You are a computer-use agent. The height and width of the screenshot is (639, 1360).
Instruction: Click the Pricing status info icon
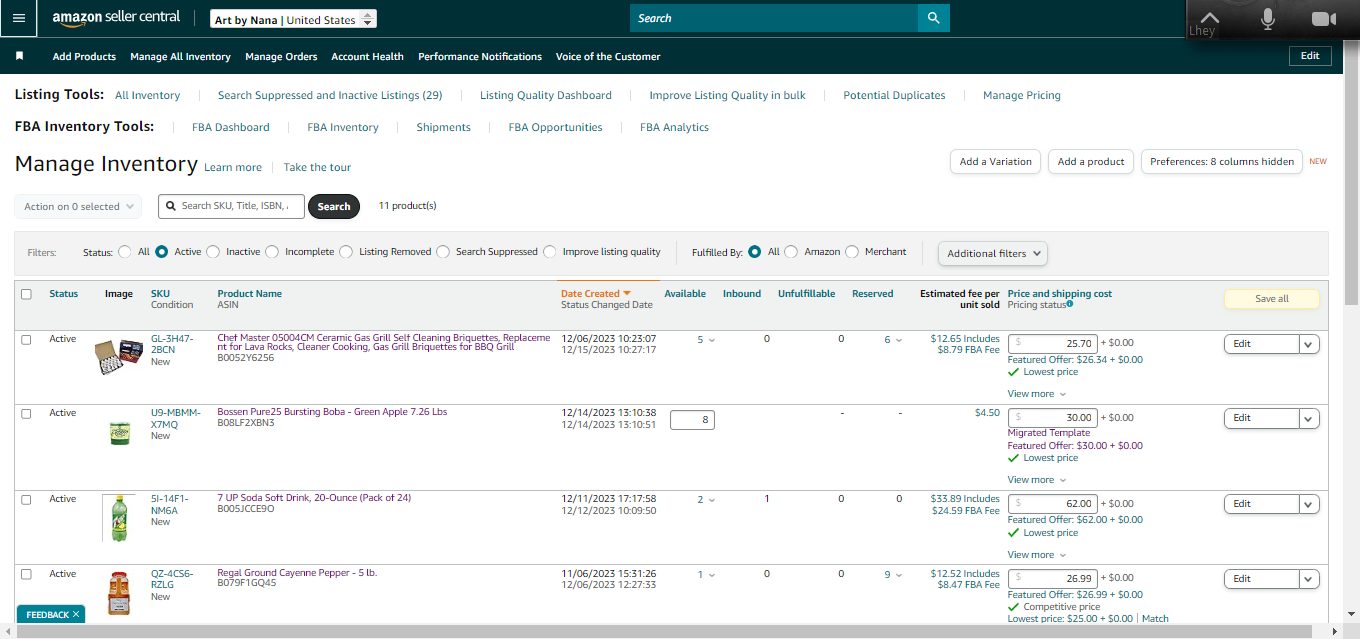[1070, 304]
